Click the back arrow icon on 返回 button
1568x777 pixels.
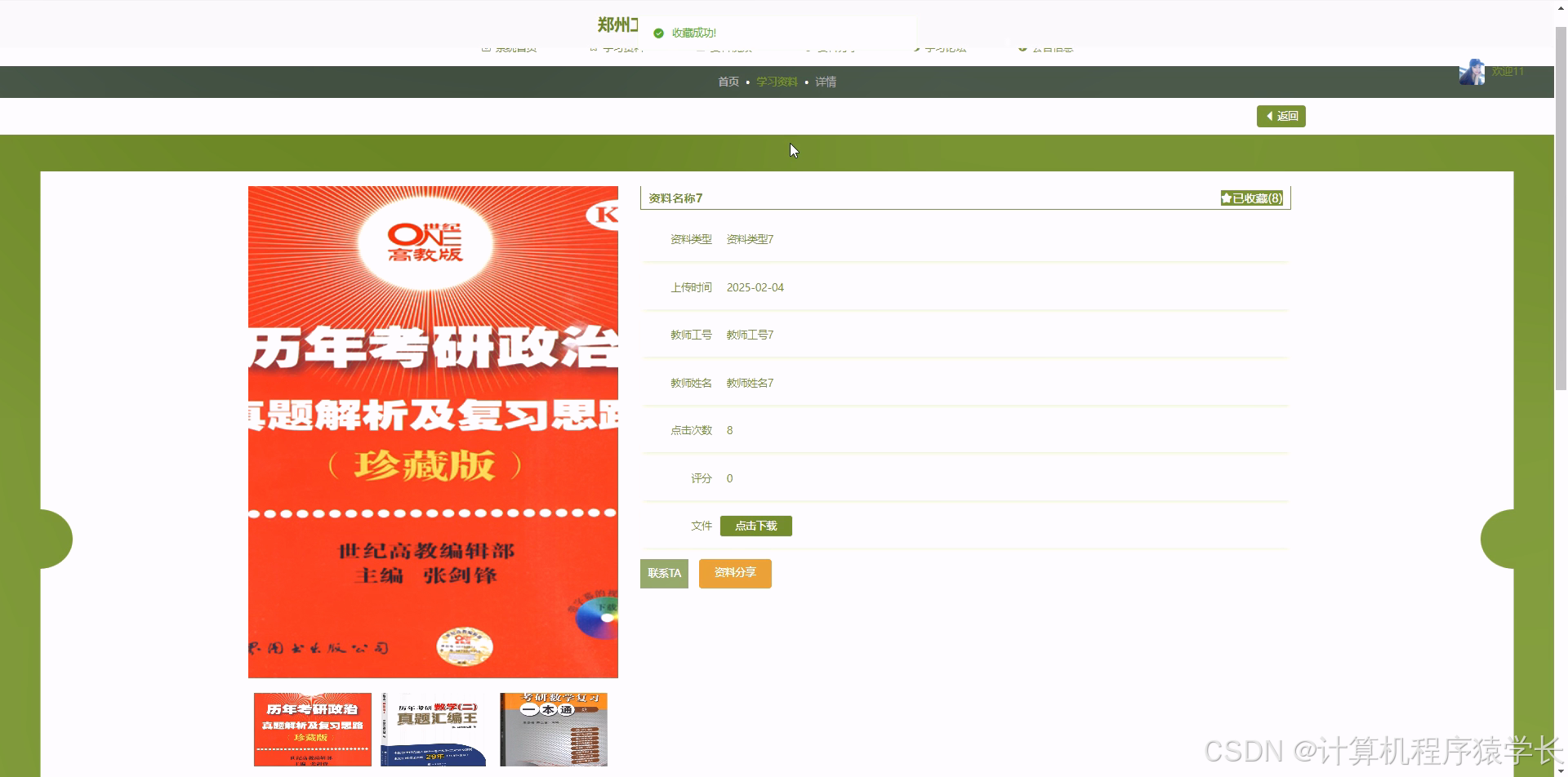pos(1269,116)
